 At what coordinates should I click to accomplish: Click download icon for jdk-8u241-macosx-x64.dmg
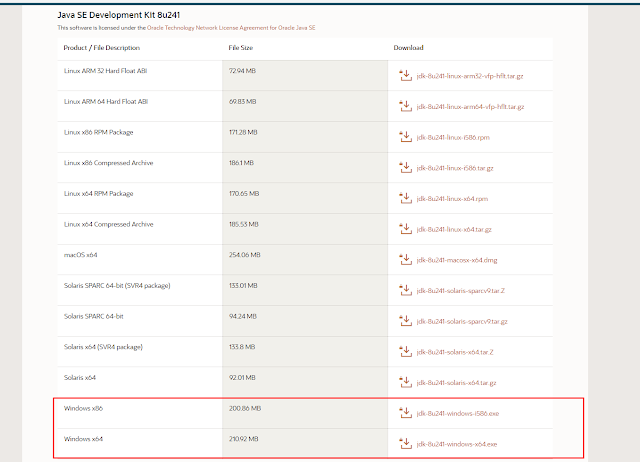coord(405,260)
